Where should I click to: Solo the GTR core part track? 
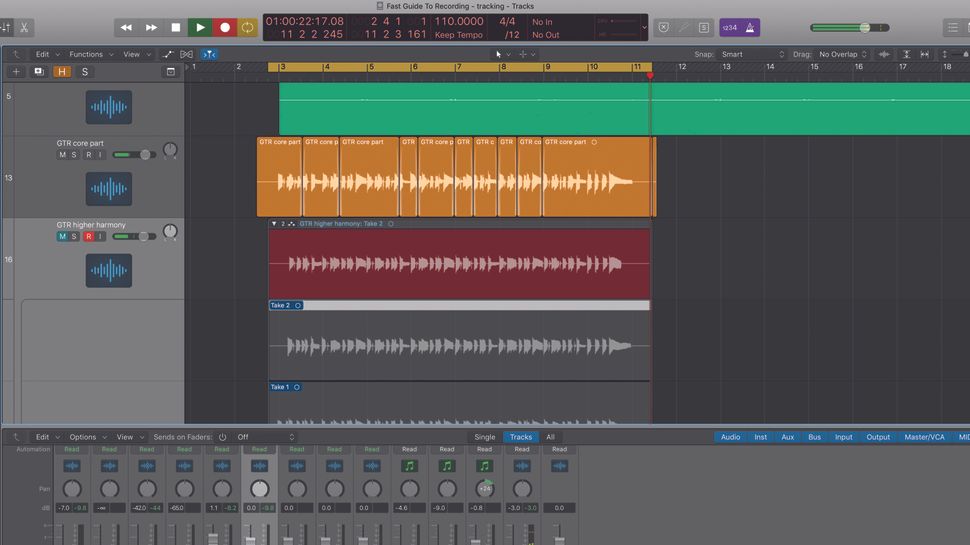click(x=74, y=155)
